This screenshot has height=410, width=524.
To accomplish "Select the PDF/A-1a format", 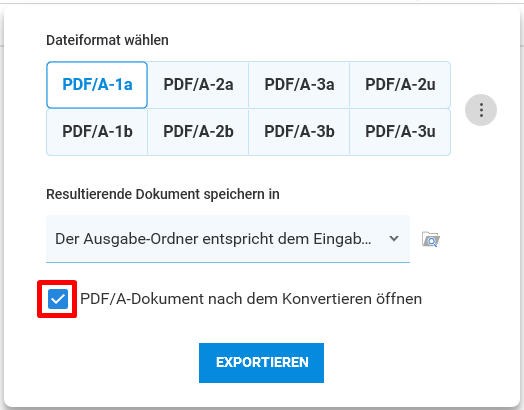I will pos(97,85).
